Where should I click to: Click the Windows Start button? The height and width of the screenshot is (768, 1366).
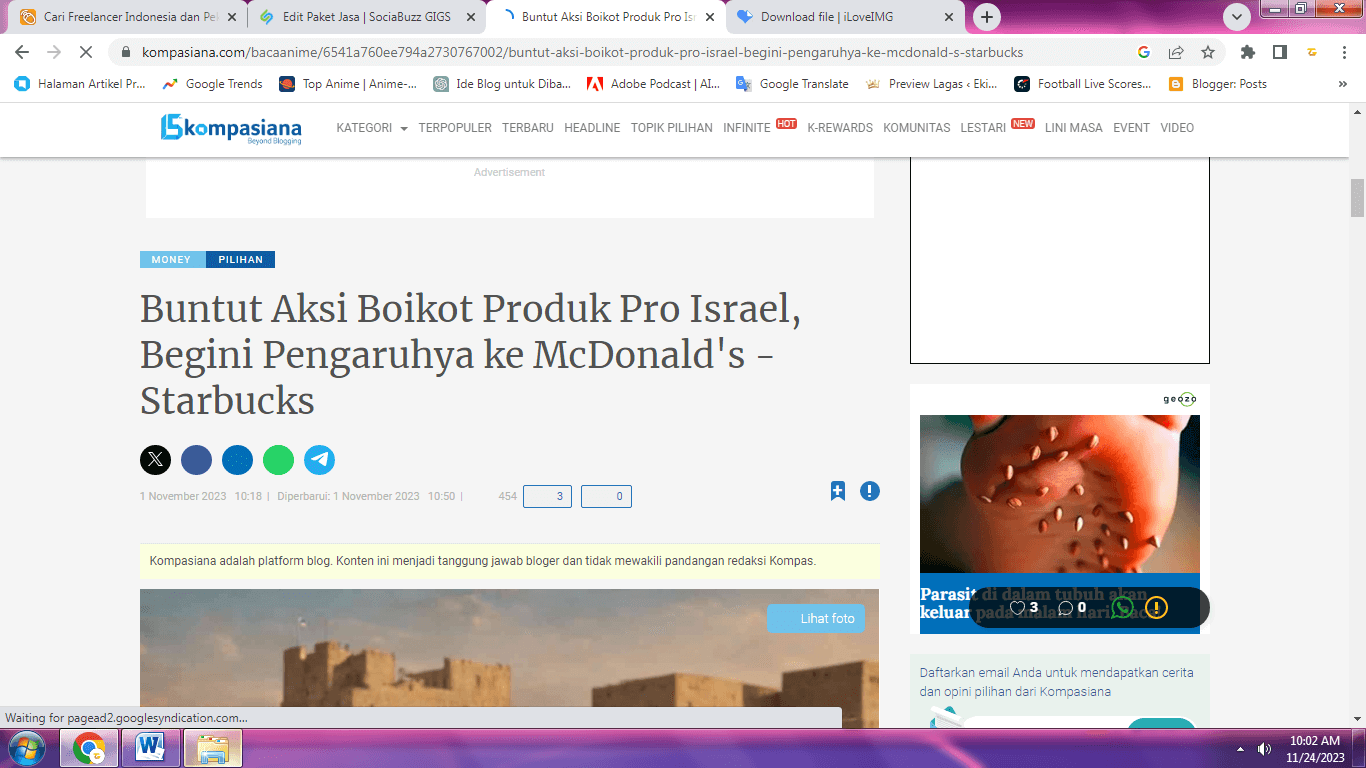[x=26, y=748]
